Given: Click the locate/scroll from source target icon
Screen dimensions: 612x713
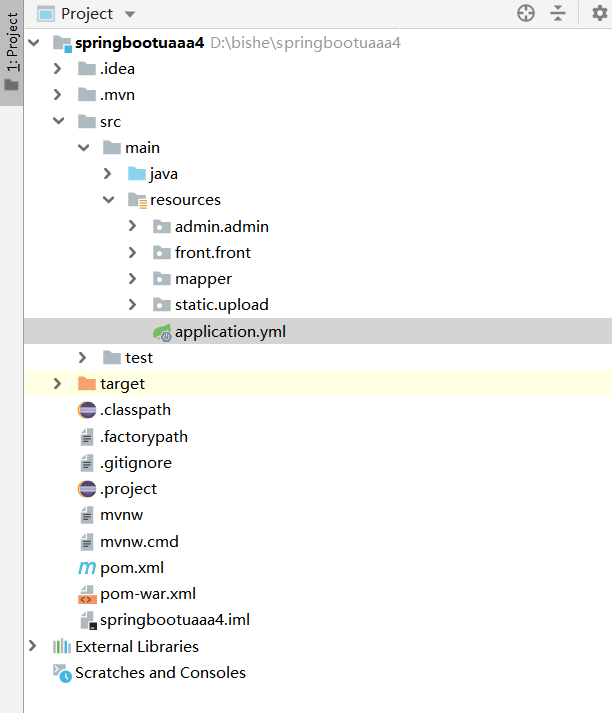Looking at the screenshot, I should (x=526, y=13).
